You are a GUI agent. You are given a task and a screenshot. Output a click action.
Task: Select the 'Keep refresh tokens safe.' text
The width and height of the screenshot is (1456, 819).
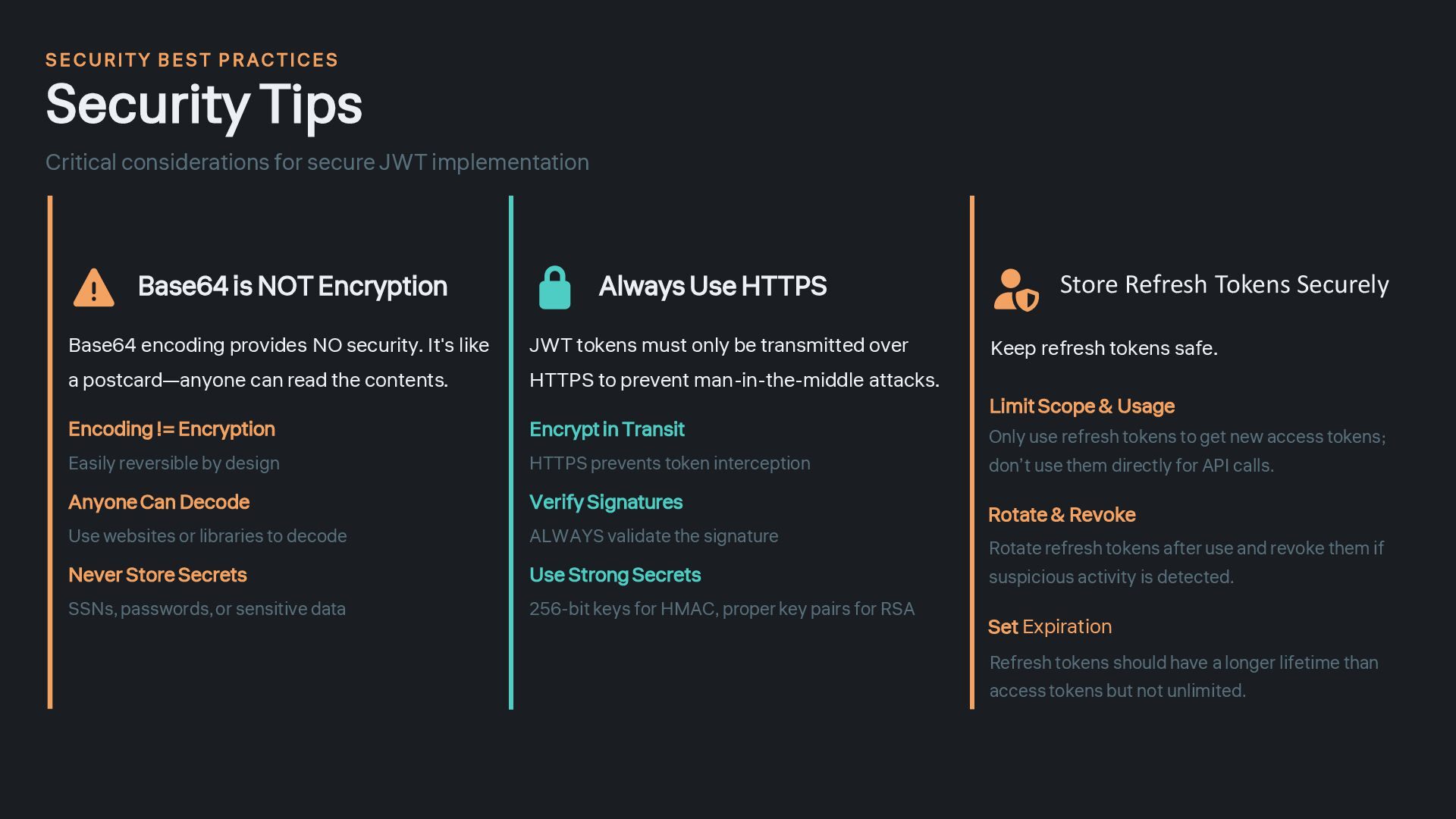[1103, 348]
